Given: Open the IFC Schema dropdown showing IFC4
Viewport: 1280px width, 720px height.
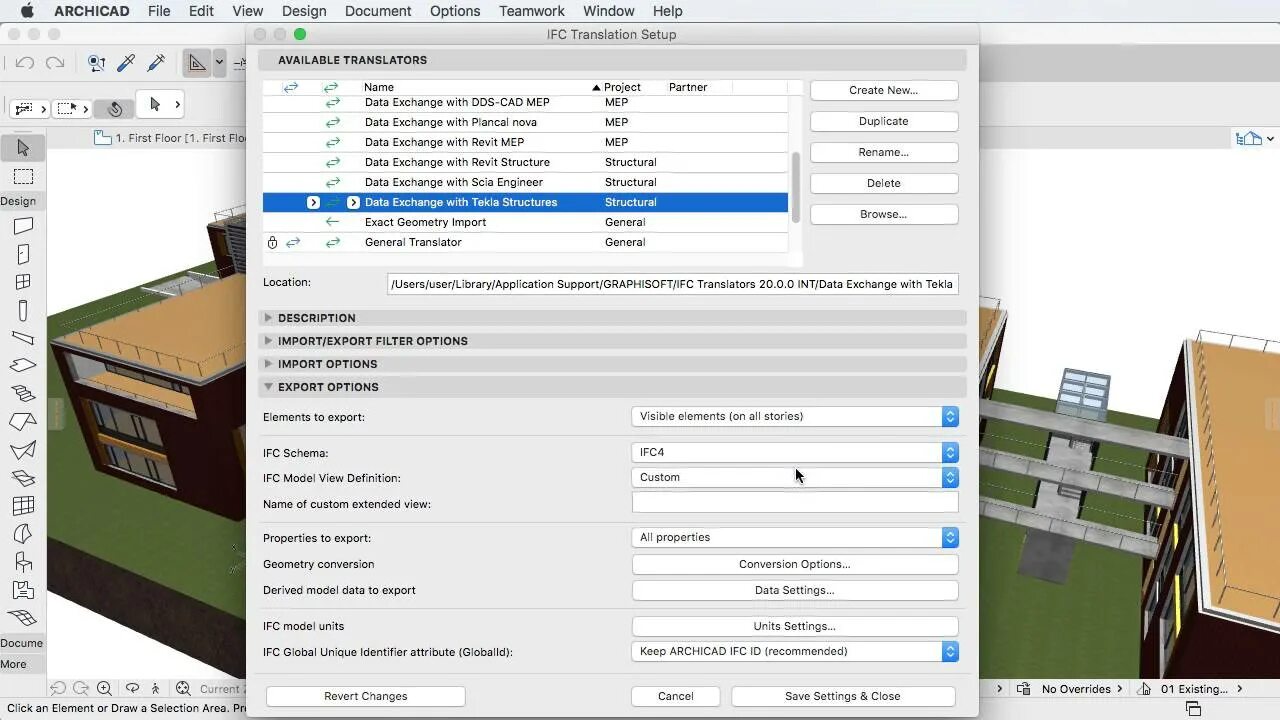Looking at the screenshot, I should (795, 452).
